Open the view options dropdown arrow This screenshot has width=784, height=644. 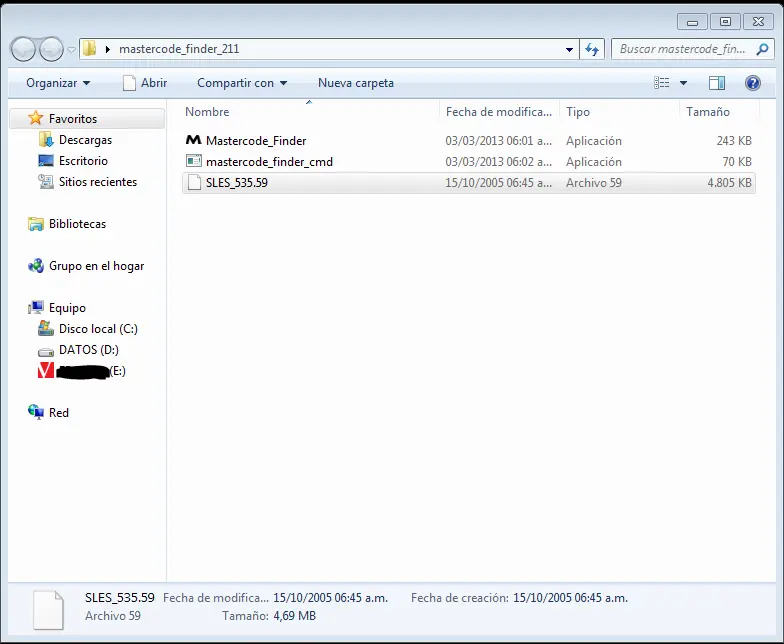pos(683,83)
